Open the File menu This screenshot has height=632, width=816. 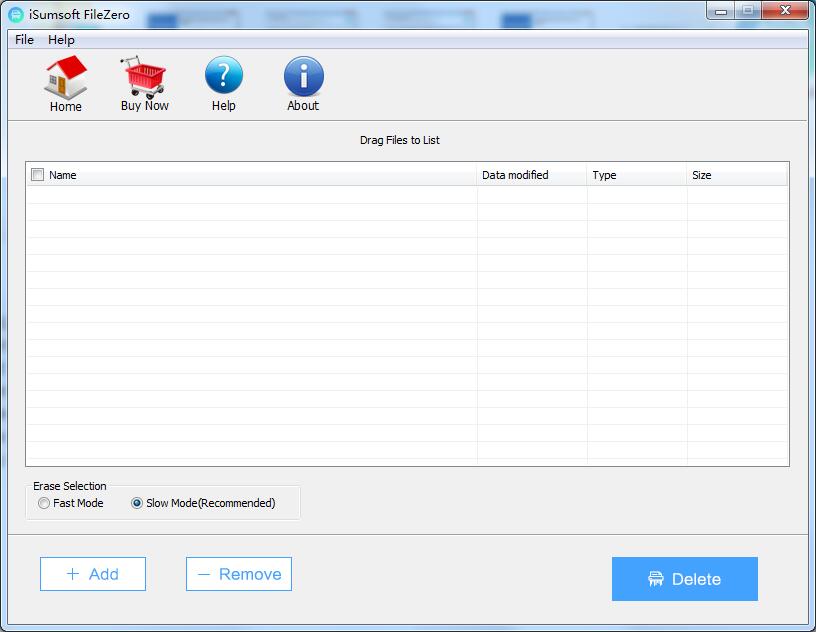pos(23,39)
